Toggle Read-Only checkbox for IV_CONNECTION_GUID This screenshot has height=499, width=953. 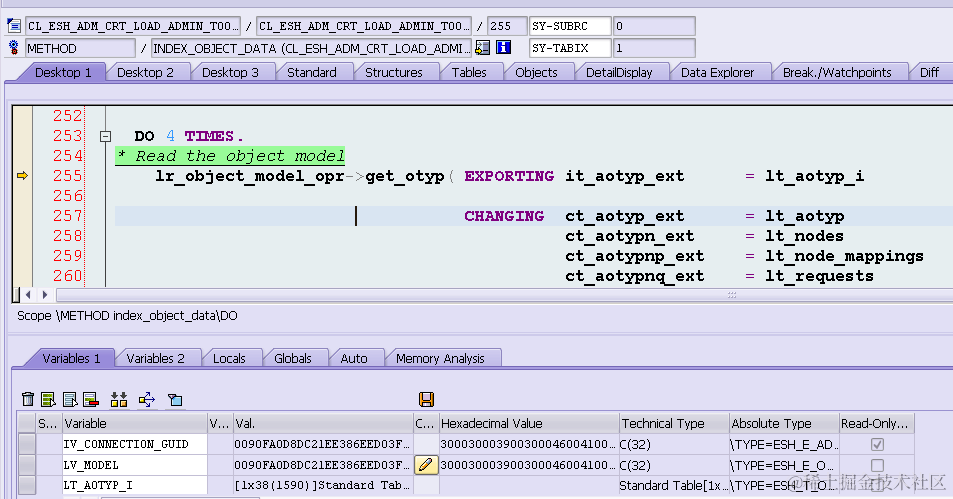[877, 444]
